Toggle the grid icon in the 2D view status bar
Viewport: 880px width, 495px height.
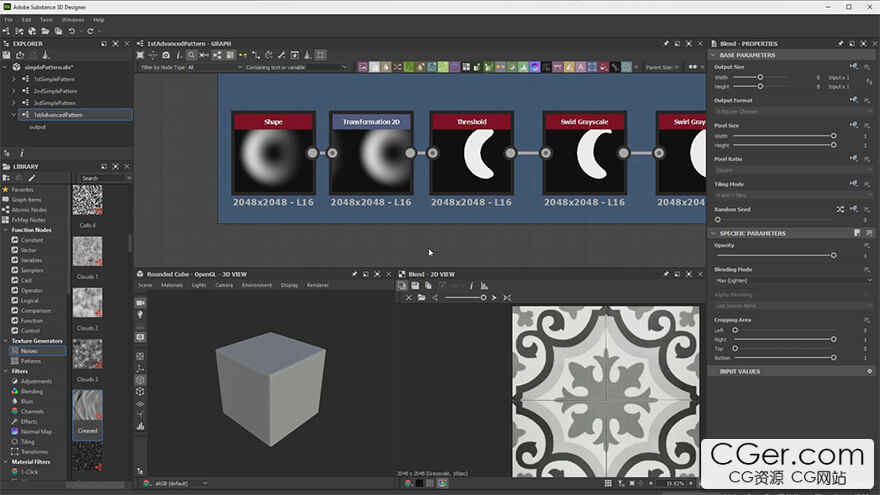tap(608, 483)
